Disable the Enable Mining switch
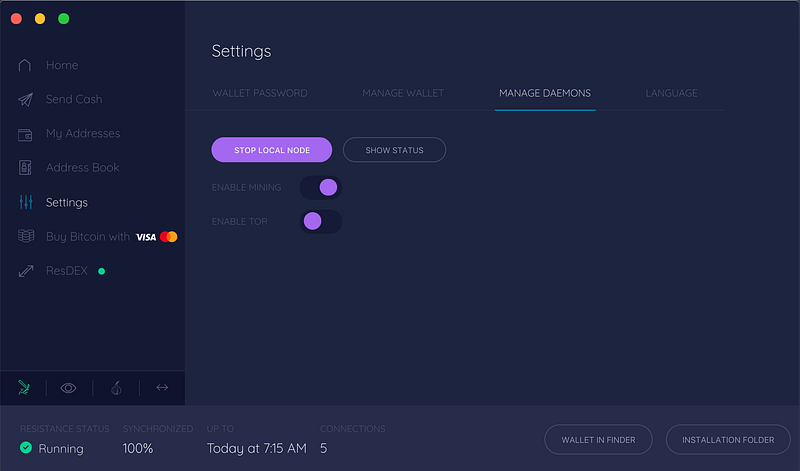Viewport: 800px width, 471px height. (x=320, y=187)
